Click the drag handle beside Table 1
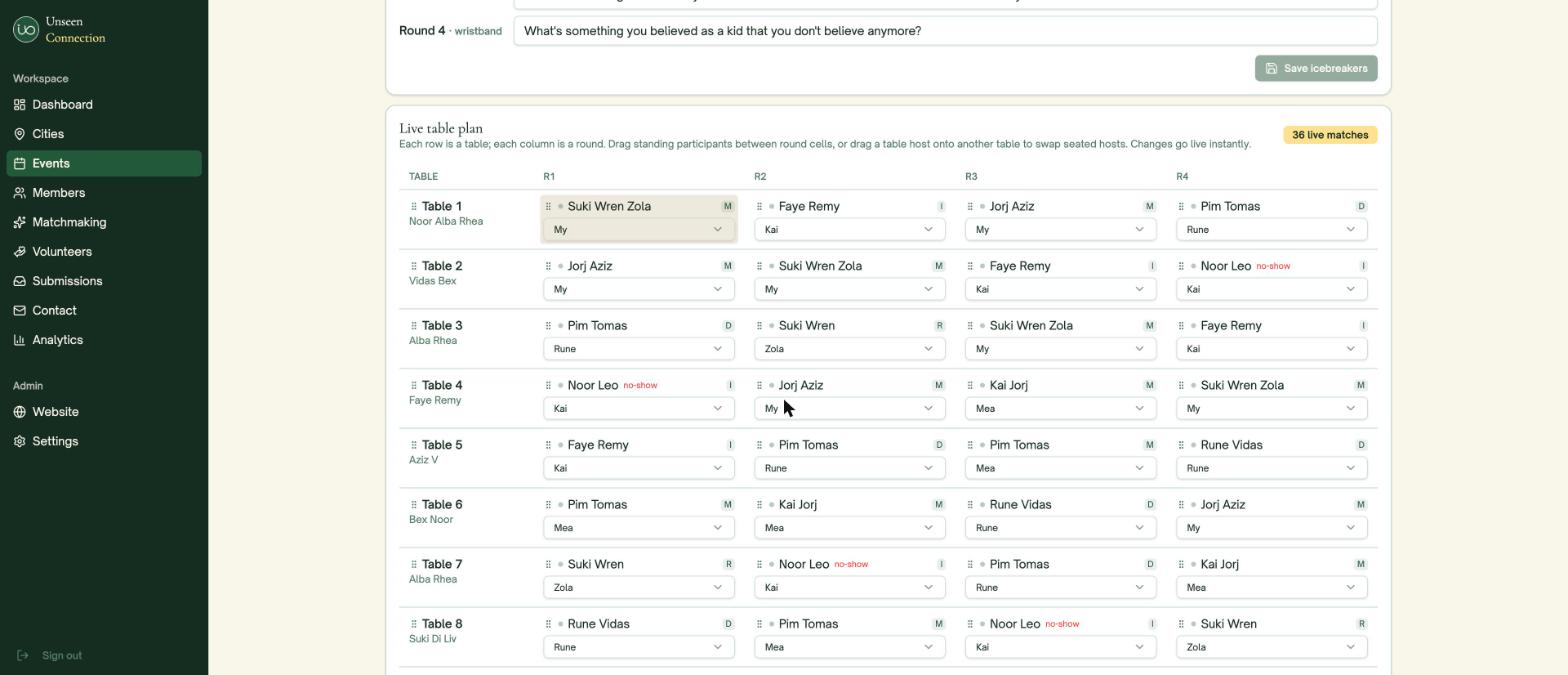1568x675 pixels. coord(414,207)
